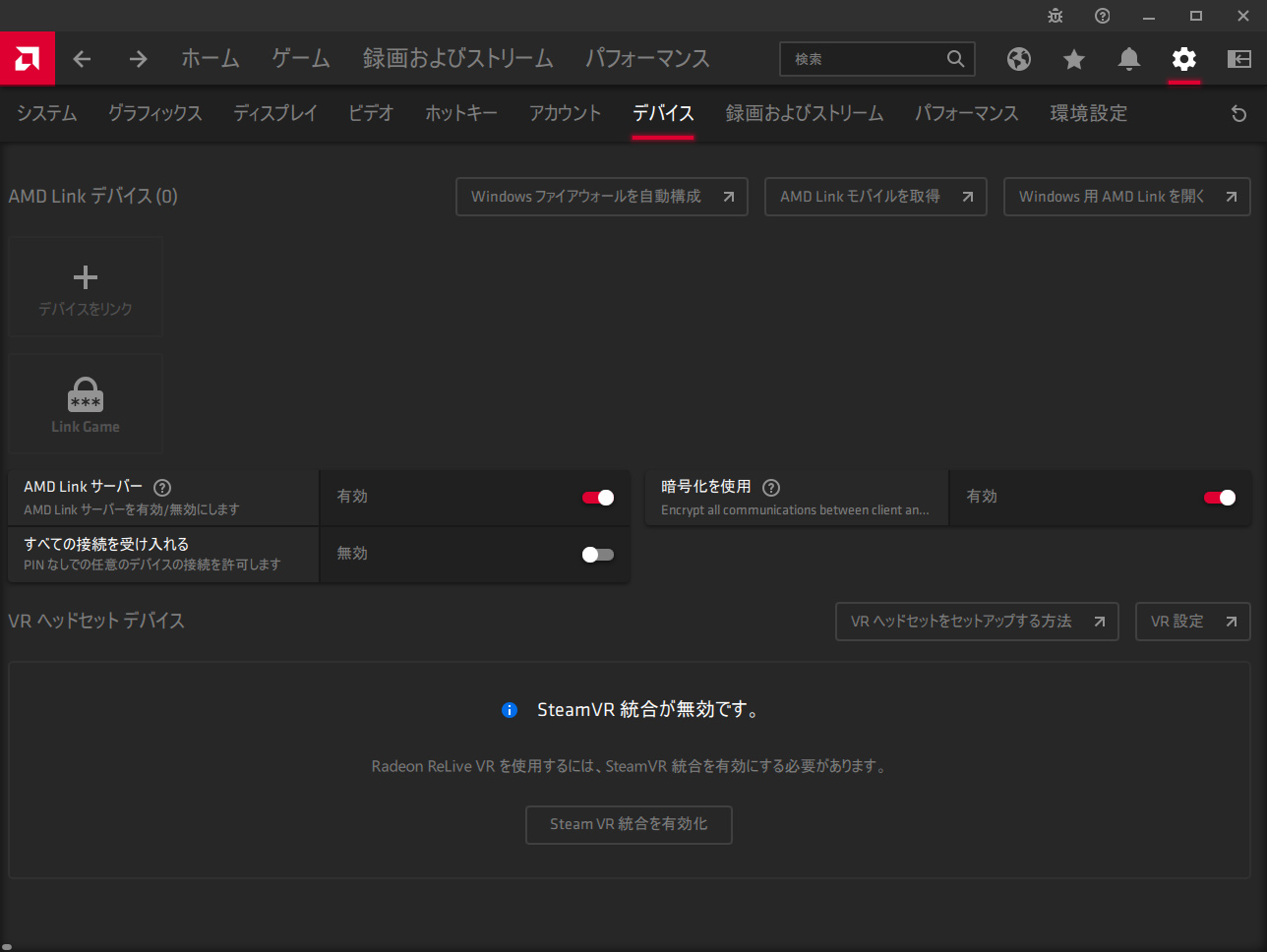This screenshot has height=952, width=1267.
Task: Click the bug report icon
Action: (x=1056, y=16)
